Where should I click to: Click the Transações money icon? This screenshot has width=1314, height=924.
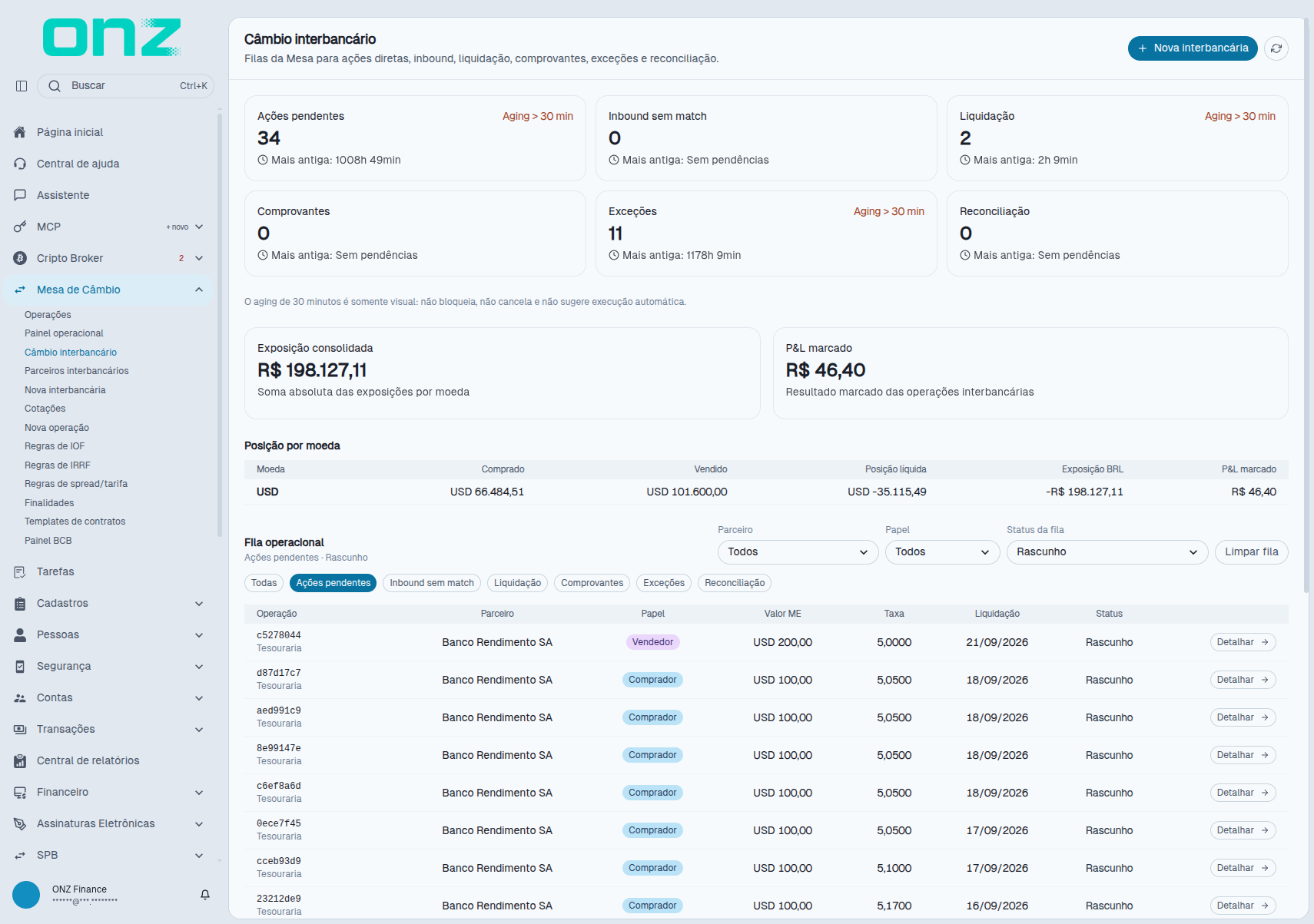point(20,729)
